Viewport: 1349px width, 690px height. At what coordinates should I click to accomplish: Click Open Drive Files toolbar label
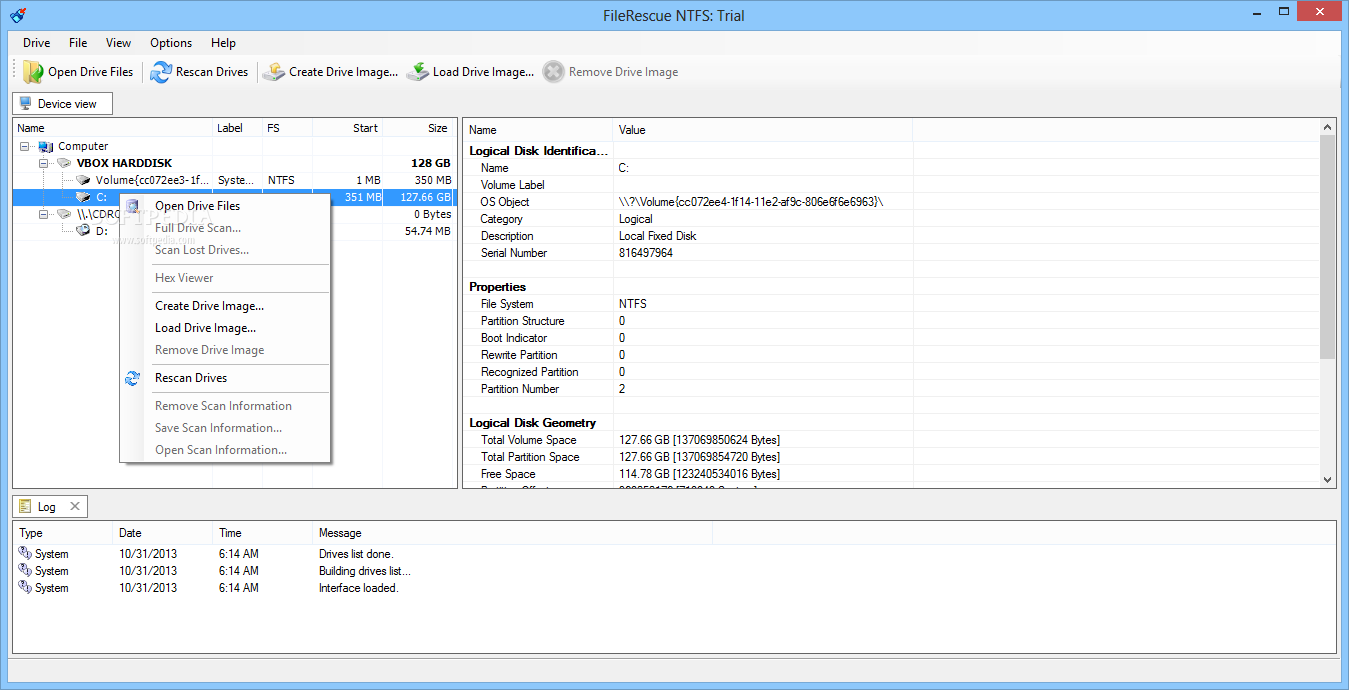pos(91,72)
